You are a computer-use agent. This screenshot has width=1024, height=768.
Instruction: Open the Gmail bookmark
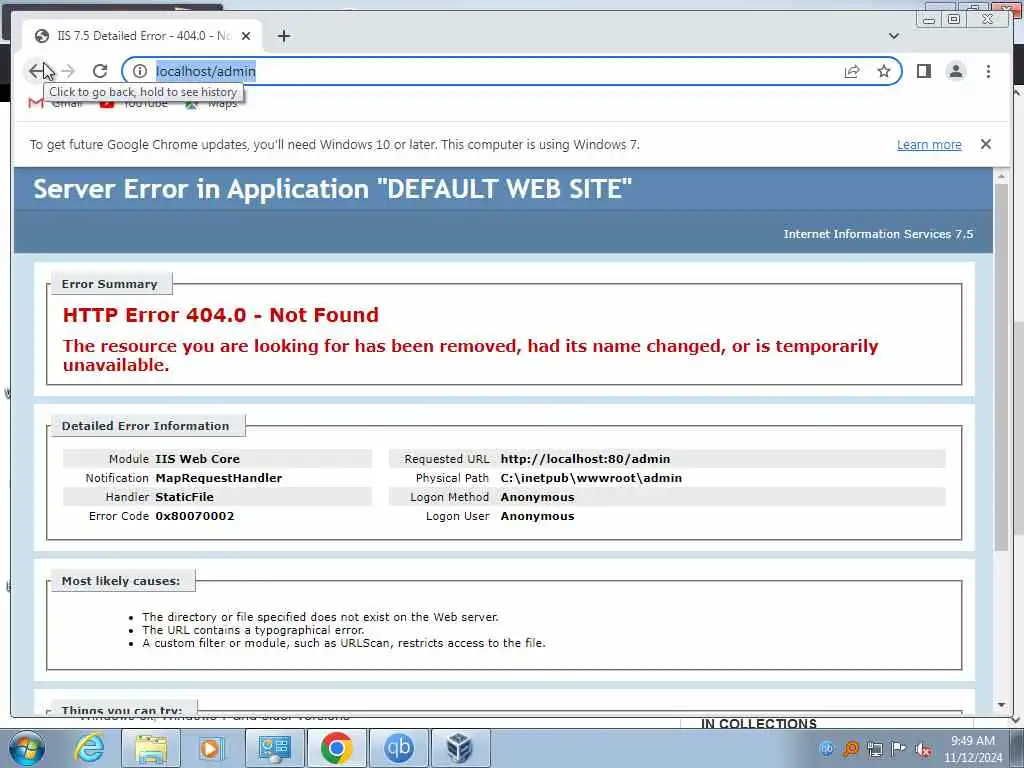pyautogui.click(x=56, y=103)
